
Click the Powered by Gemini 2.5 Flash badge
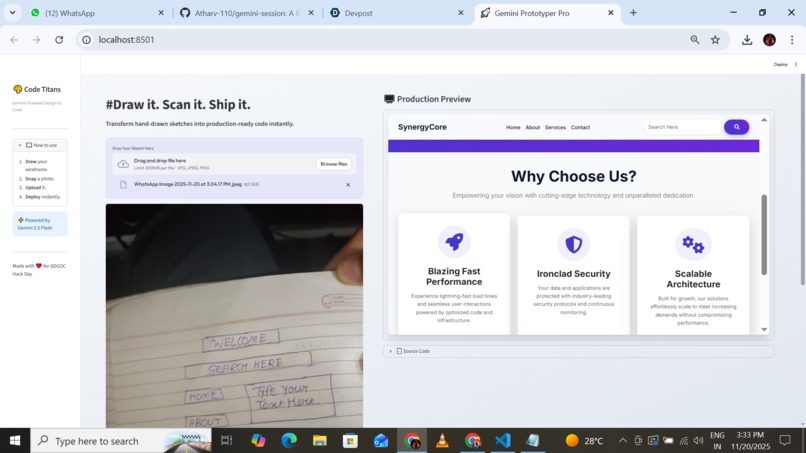click(40, 224)
